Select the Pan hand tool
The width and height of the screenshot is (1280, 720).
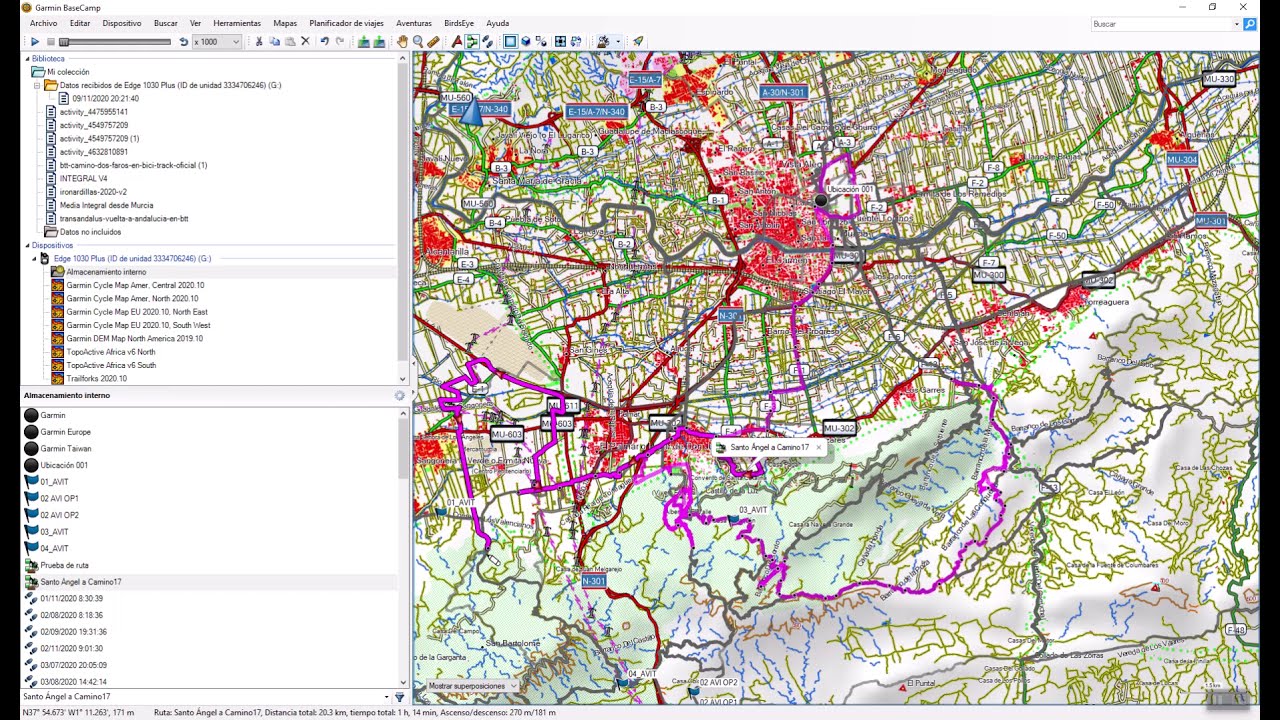tap(403, 42)
